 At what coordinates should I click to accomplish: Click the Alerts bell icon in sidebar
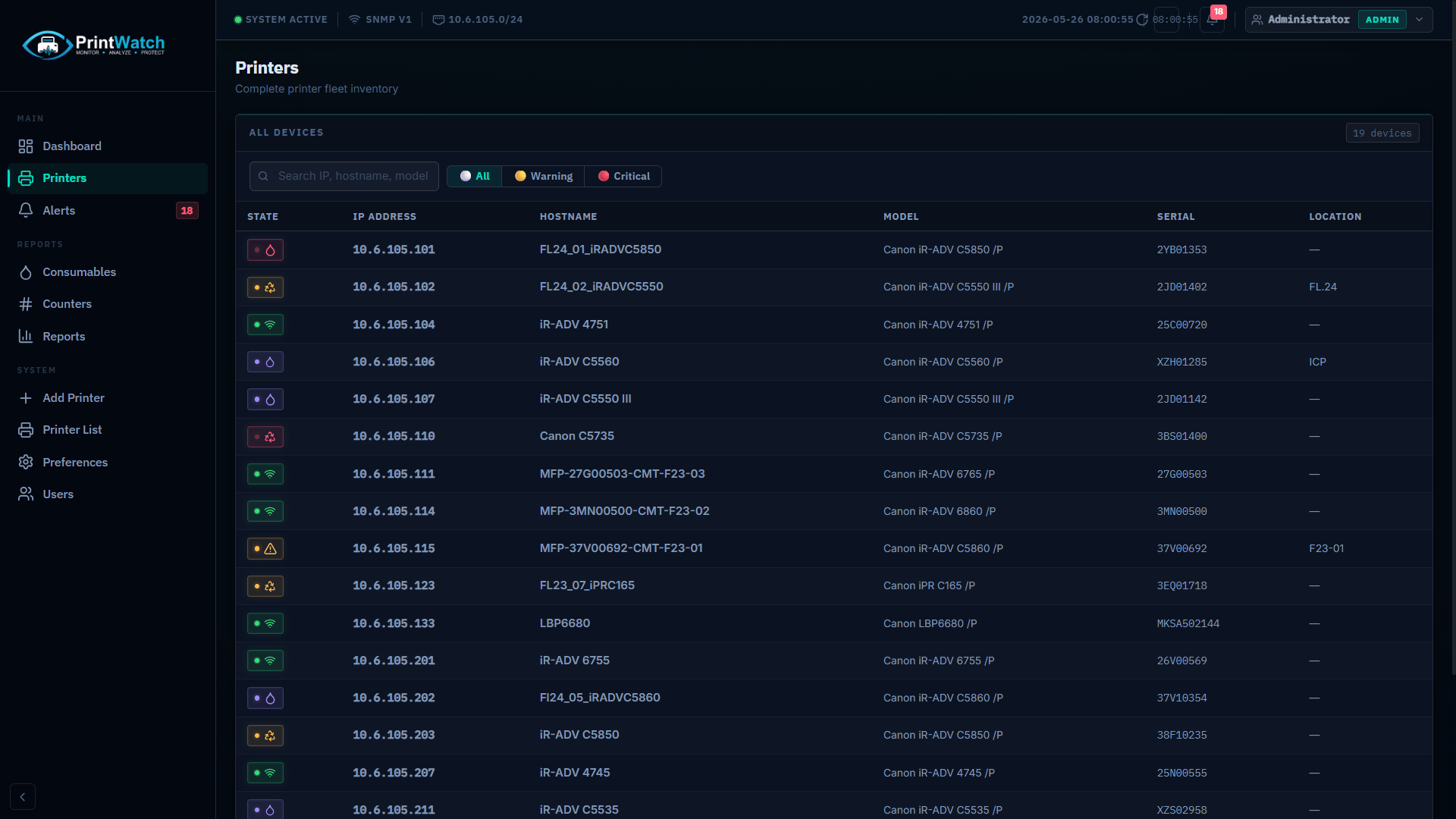pos(26,210)
